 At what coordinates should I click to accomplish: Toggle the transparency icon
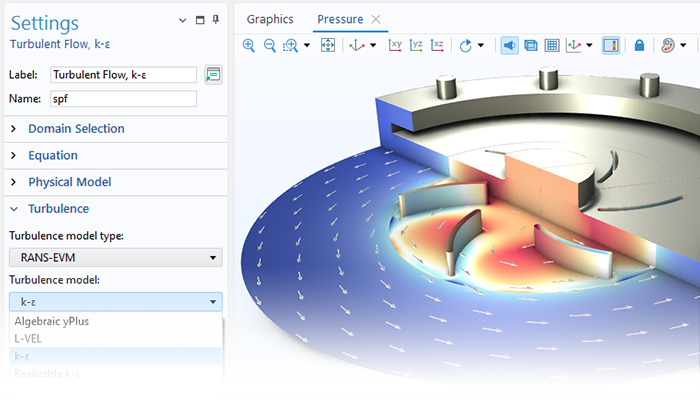(x=531, y=45)
